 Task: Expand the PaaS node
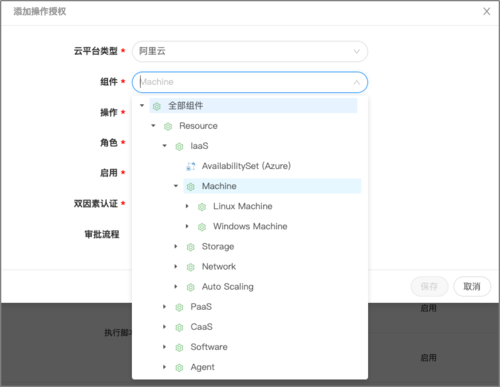(165, 306)
